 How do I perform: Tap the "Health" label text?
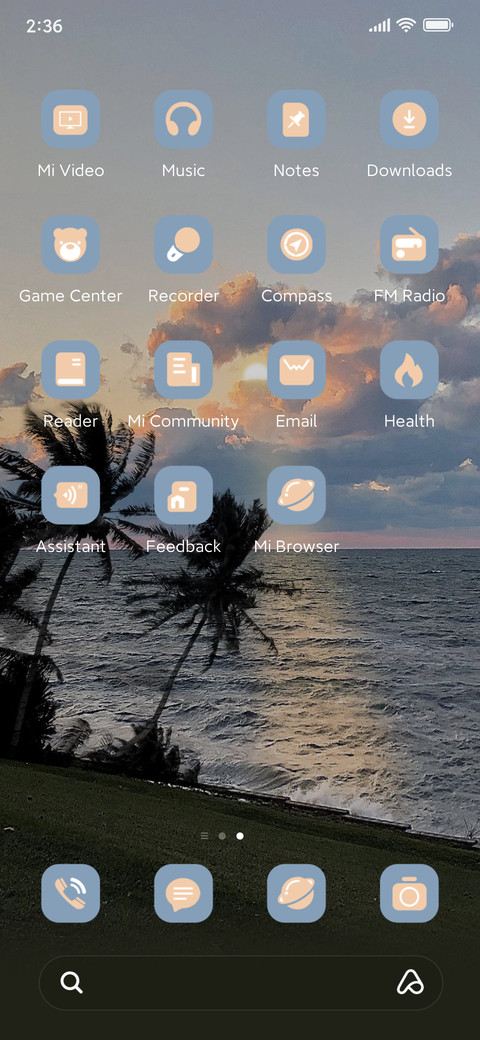(x=409, y=421)
